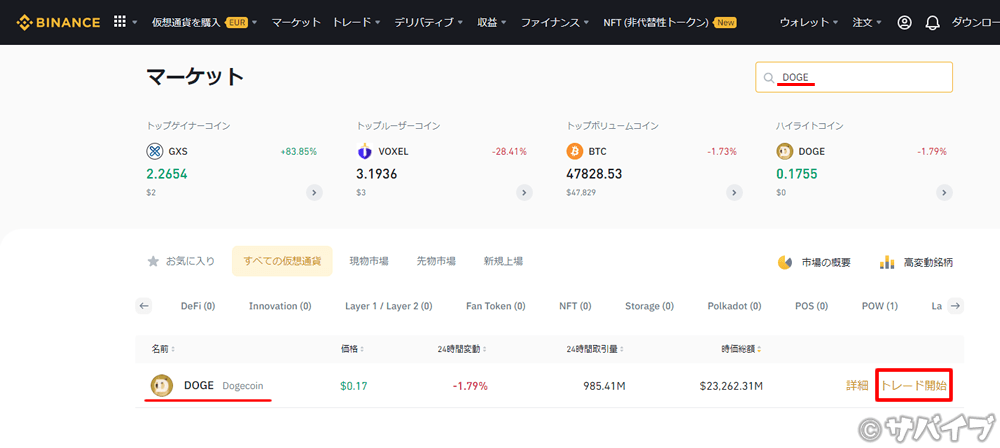Filter by POS (0) category
1000x448 pixels.
coord(811,306)
